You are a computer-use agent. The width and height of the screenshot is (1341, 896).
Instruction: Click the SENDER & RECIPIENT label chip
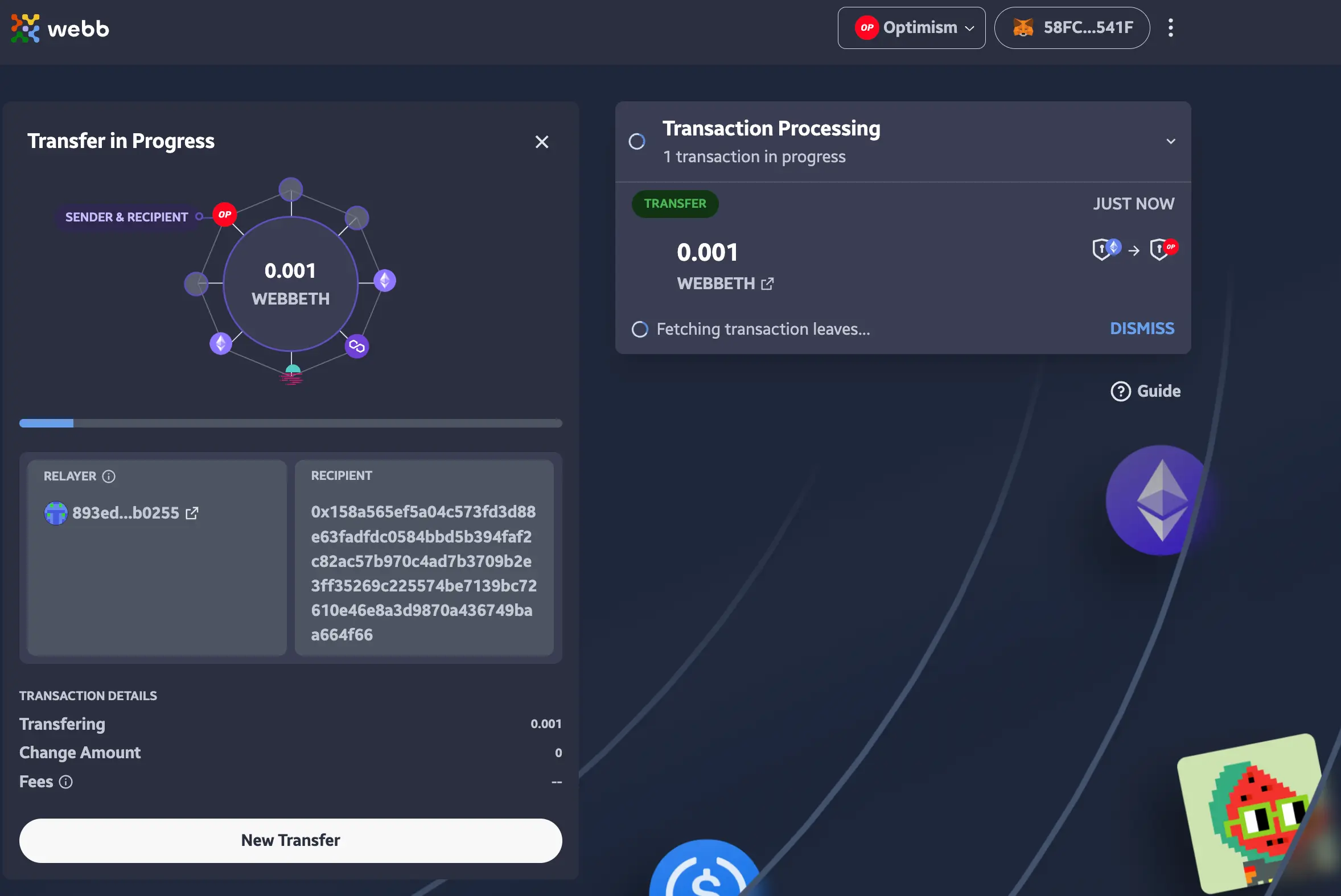click(x=126, y=217)
